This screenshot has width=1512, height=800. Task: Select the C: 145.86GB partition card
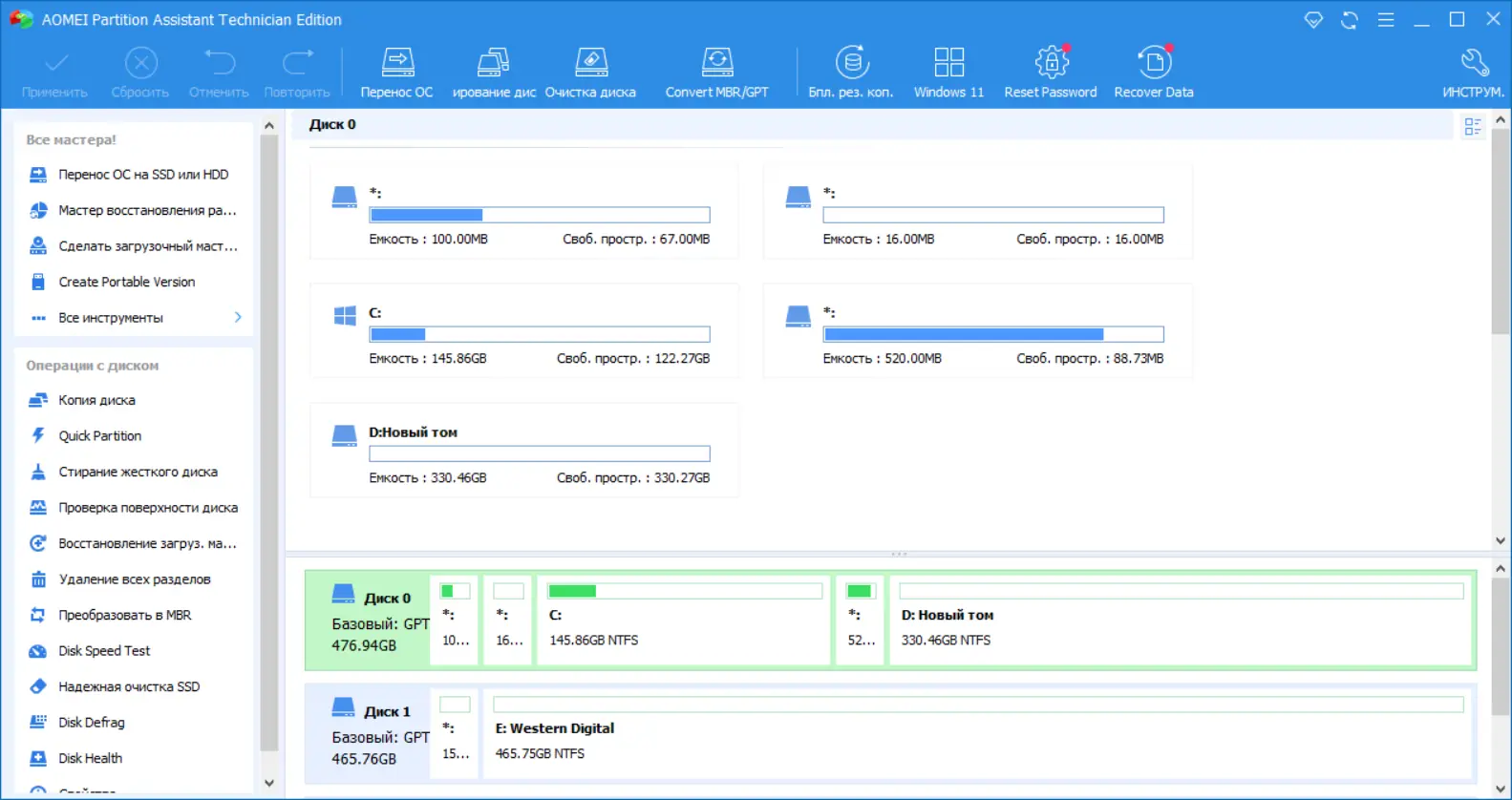pos(524,331)
